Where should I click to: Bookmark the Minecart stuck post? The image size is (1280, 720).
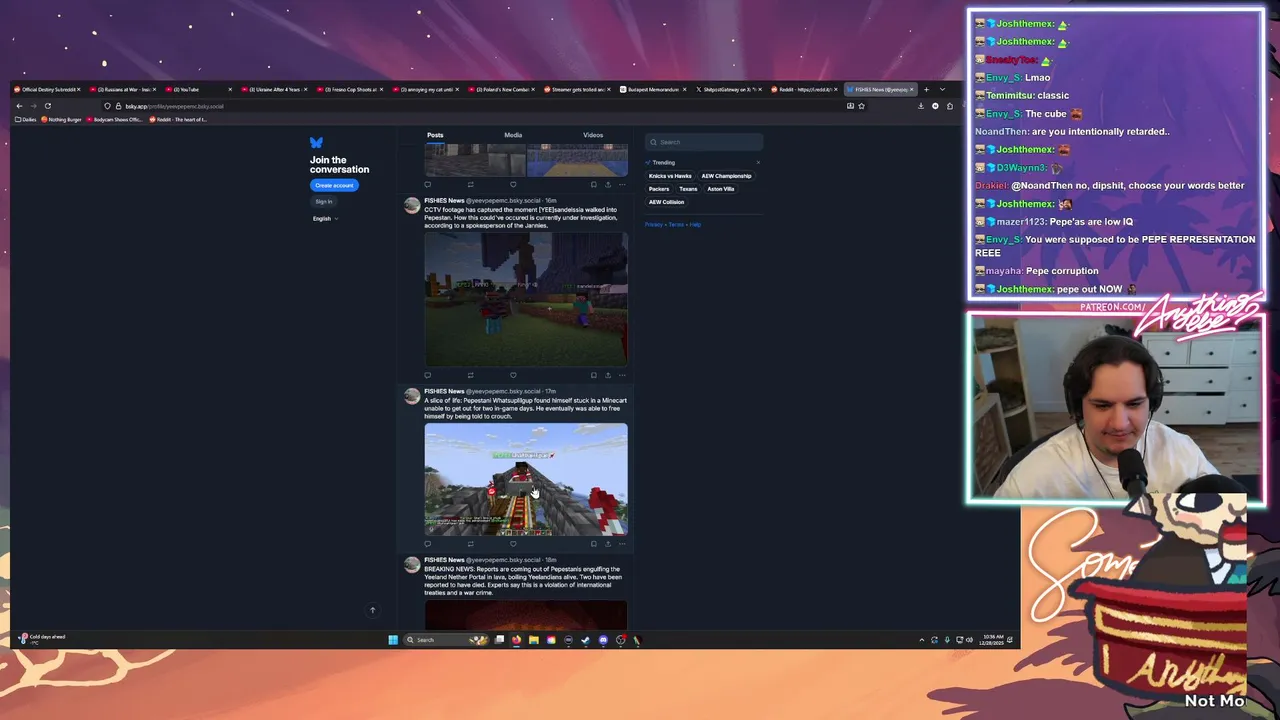click(x=593, y=544)
